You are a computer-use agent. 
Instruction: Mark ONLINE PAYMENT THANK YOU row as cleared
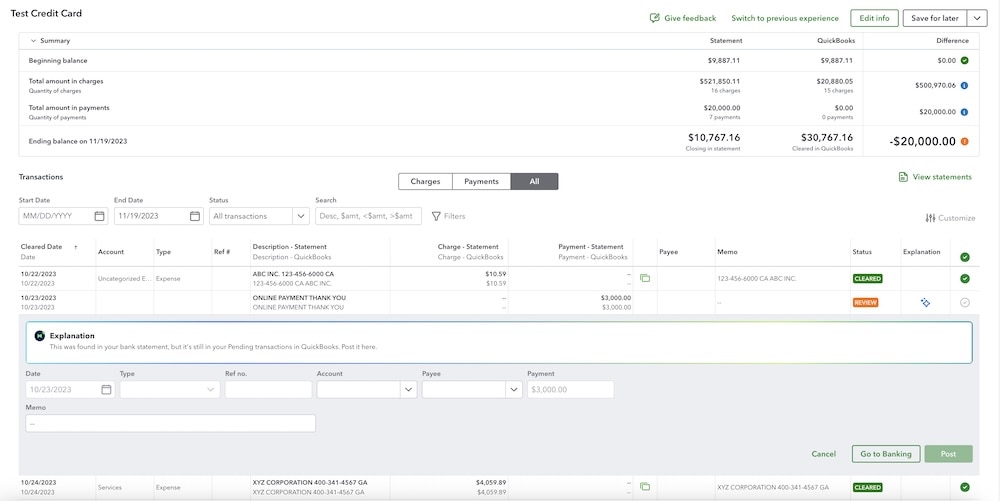pos(964,303)
